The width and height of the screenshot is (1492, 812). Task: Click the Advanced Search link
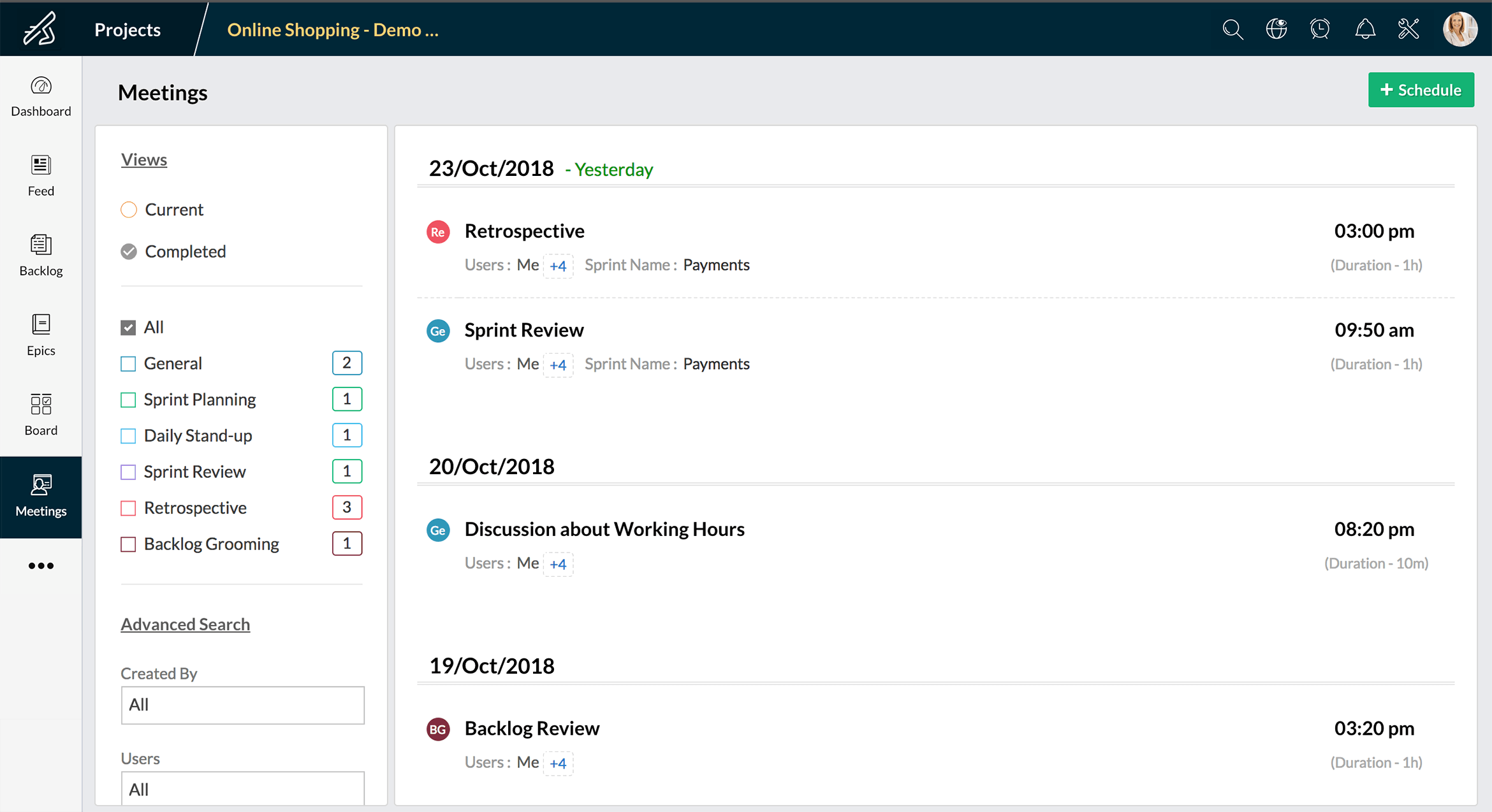(186, 624)
